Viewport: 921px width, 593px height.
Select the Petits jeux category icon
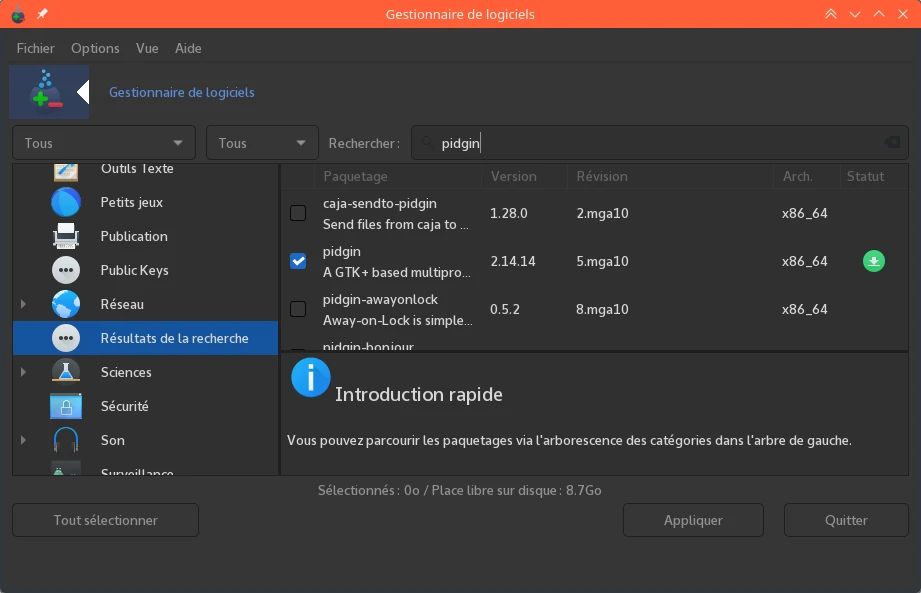pyautogui.click(x=66, y=203)
